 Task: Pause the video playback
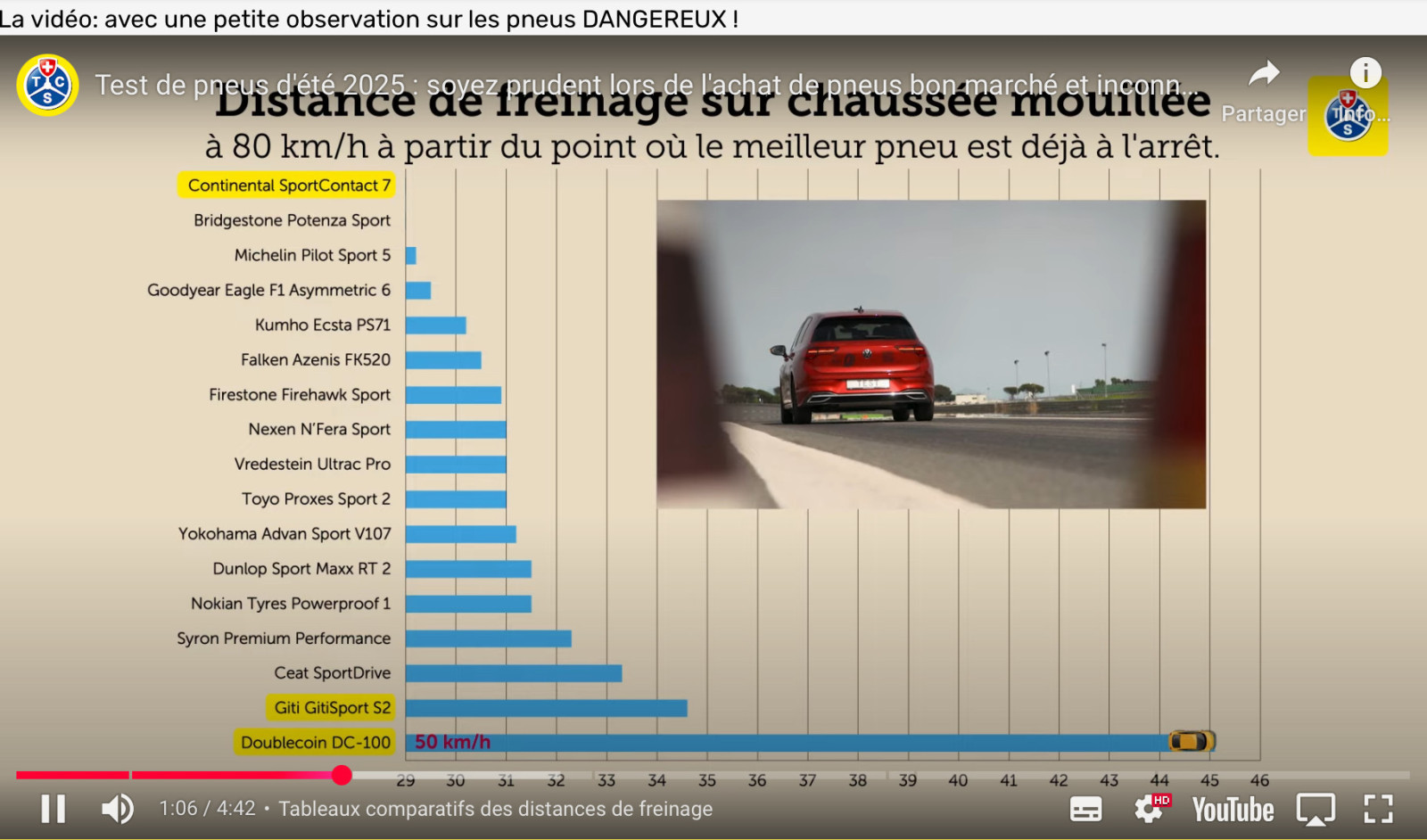pos(54,809)
